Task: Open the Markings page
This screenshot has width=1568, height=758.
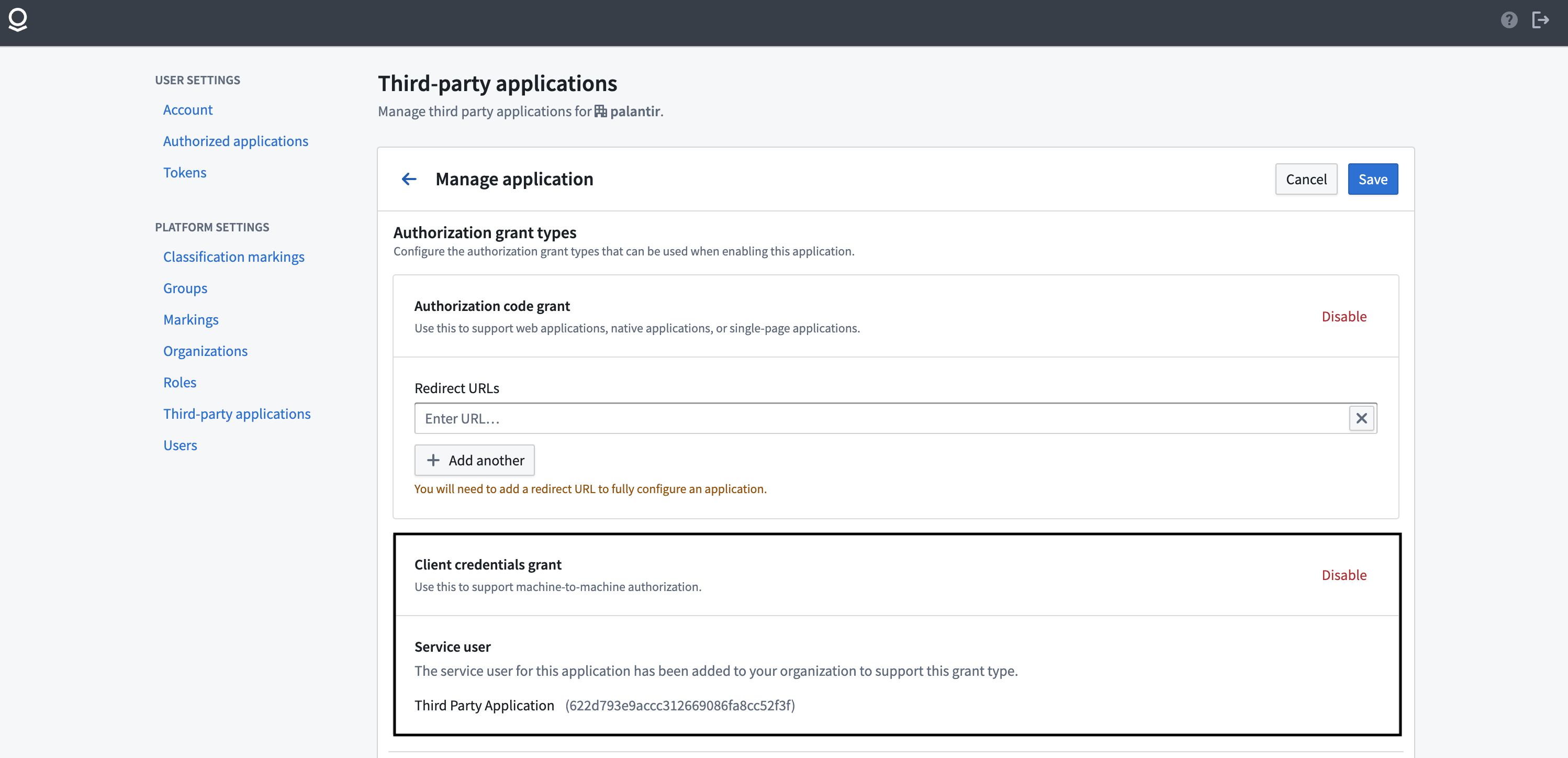Action: [x=191, y=320]
